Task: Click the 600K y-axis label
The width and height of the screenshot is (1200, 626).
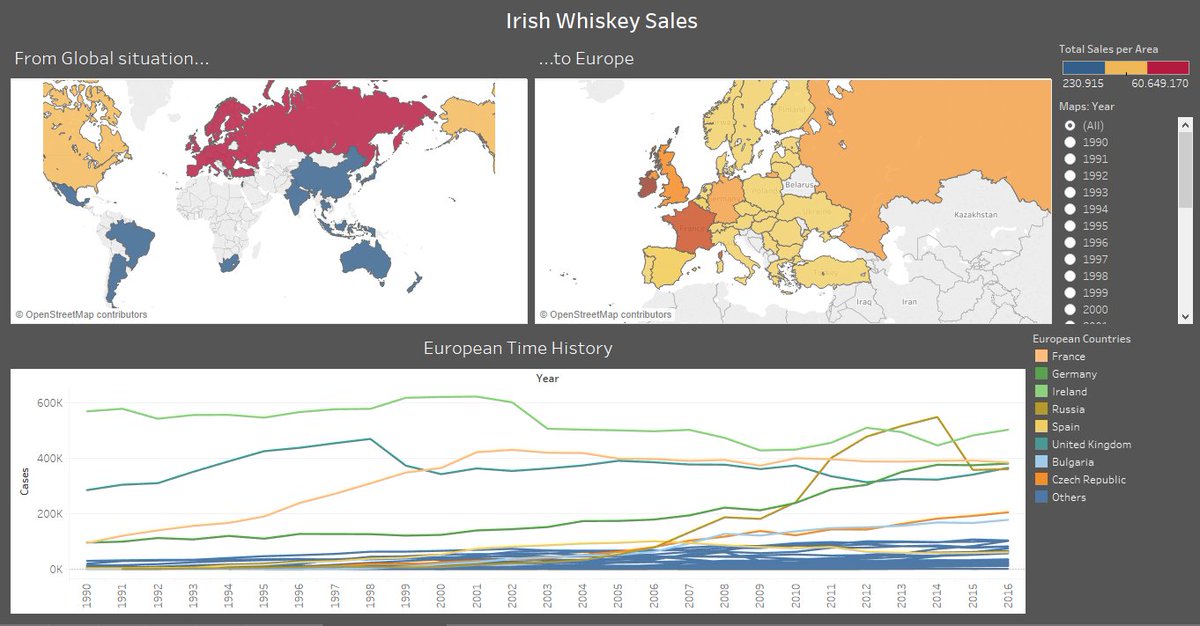Action: (52, 403)
